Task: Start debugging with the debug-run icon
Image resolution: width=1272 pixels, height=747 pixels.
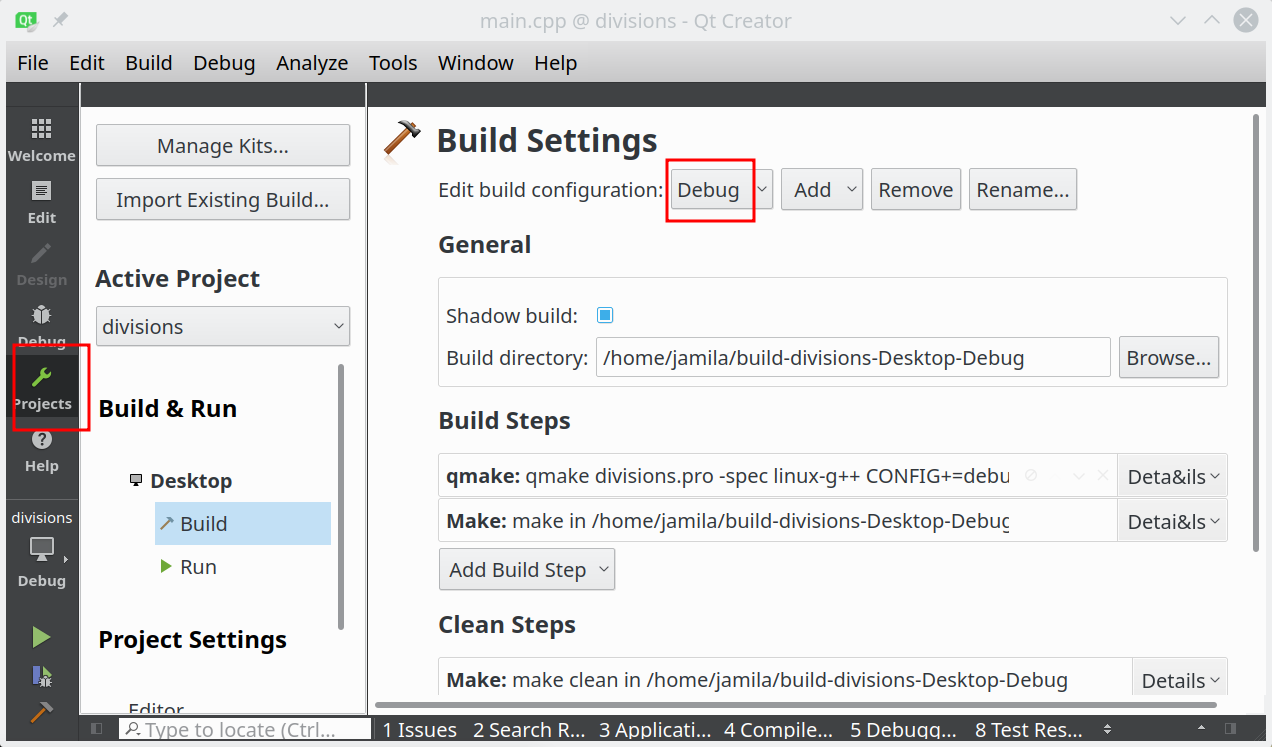Action: pos(41,676)
